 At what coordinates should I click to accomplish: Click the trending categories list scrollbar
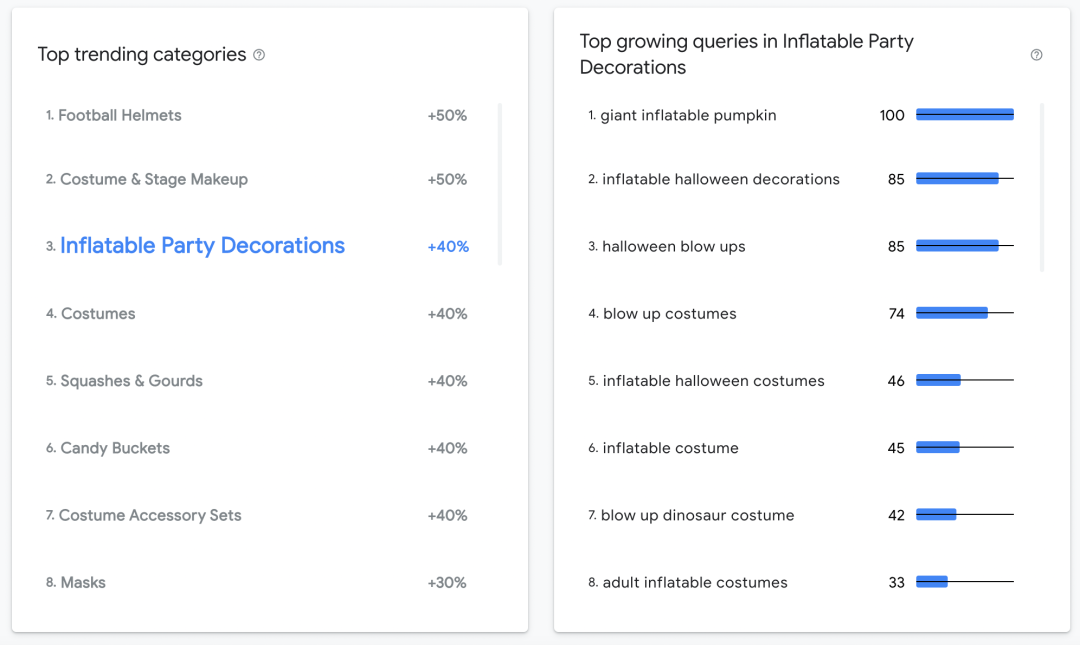click(500, 184)
